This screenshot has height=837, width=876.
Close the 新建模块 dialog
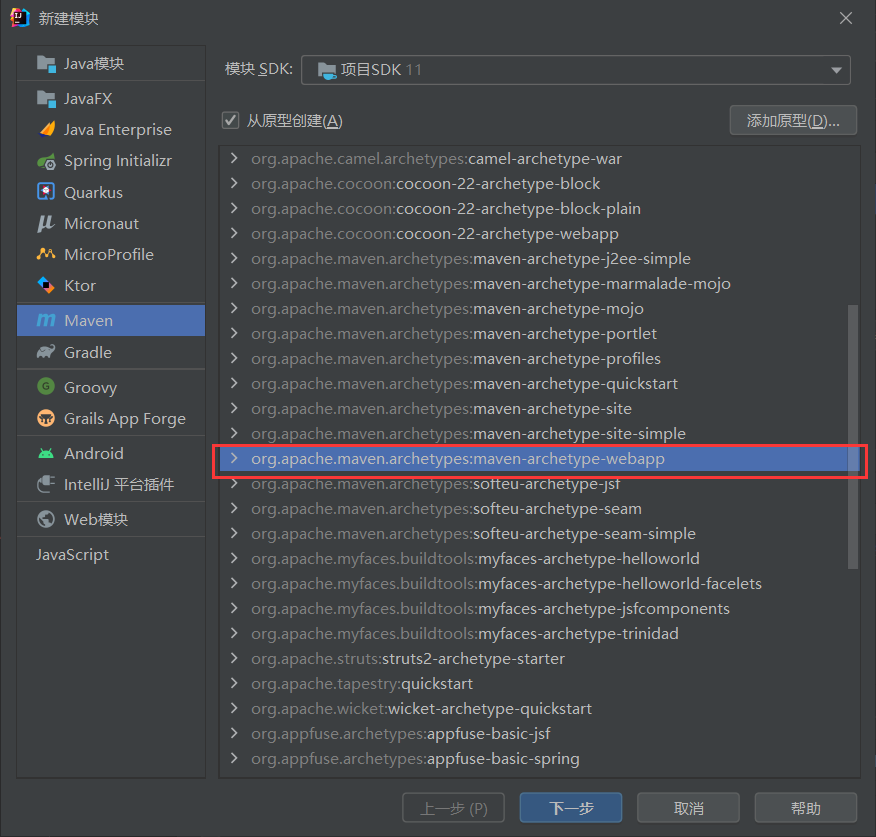tap(846, 18)
